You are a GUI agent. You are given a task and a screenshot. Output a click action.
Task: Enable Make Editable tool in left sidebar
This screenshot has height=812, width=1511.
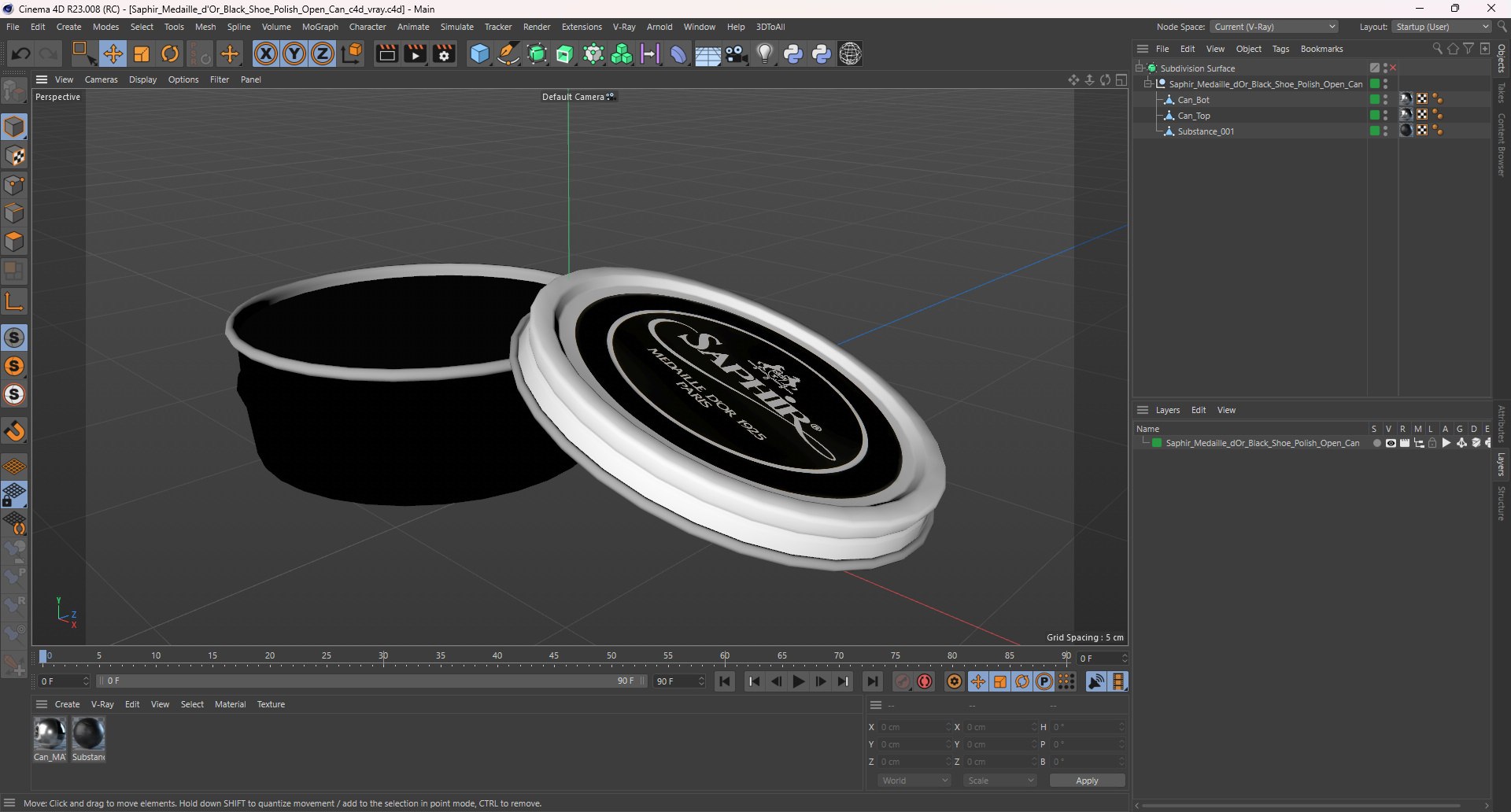point(14,92)
